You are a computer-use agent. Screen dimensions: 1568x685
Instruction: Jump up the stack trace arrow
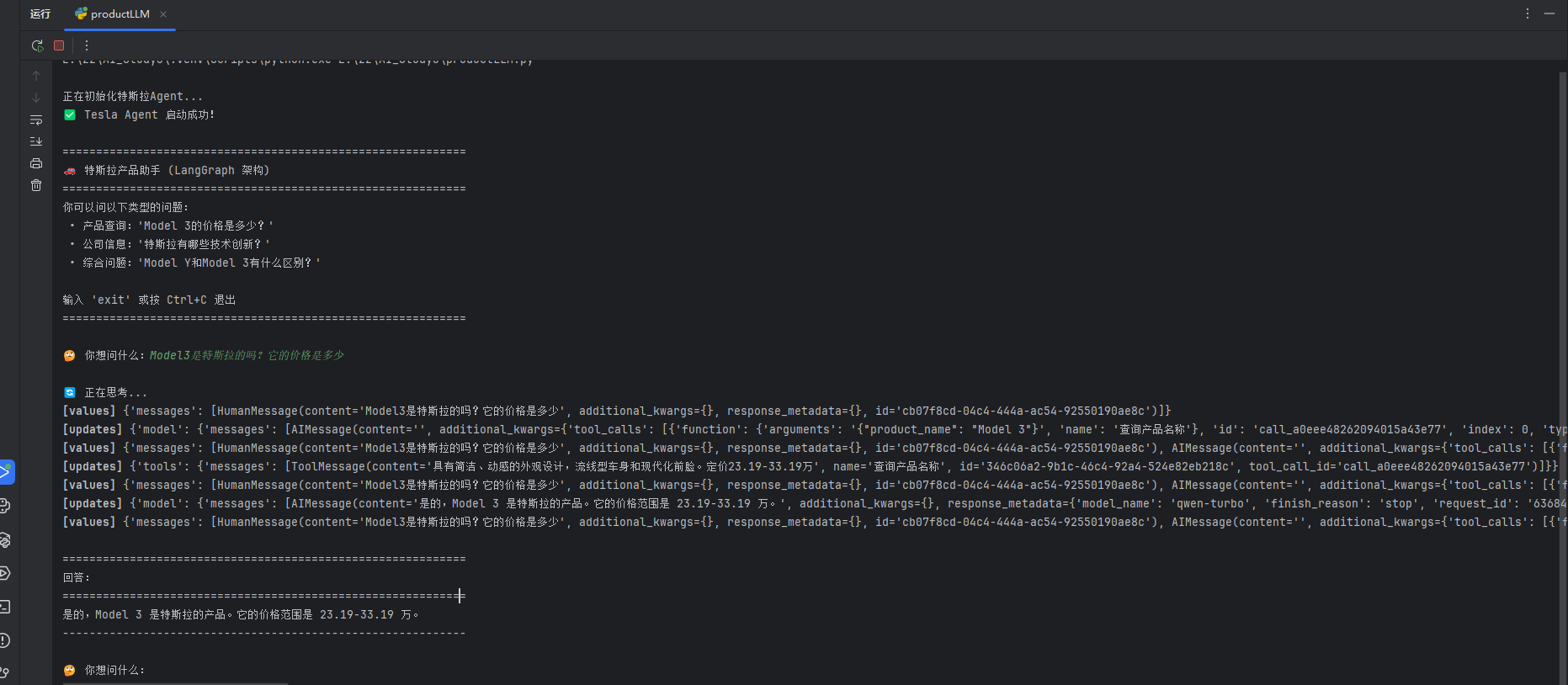pyautogui.click(x=36, y=76)
